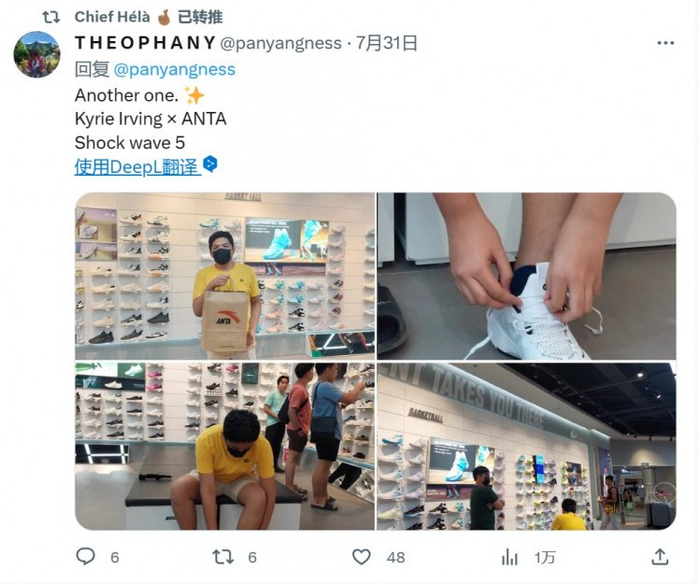Click the share upload icon
The width and height of the screenshot is (700, 584).
click(x=660, y=557)
